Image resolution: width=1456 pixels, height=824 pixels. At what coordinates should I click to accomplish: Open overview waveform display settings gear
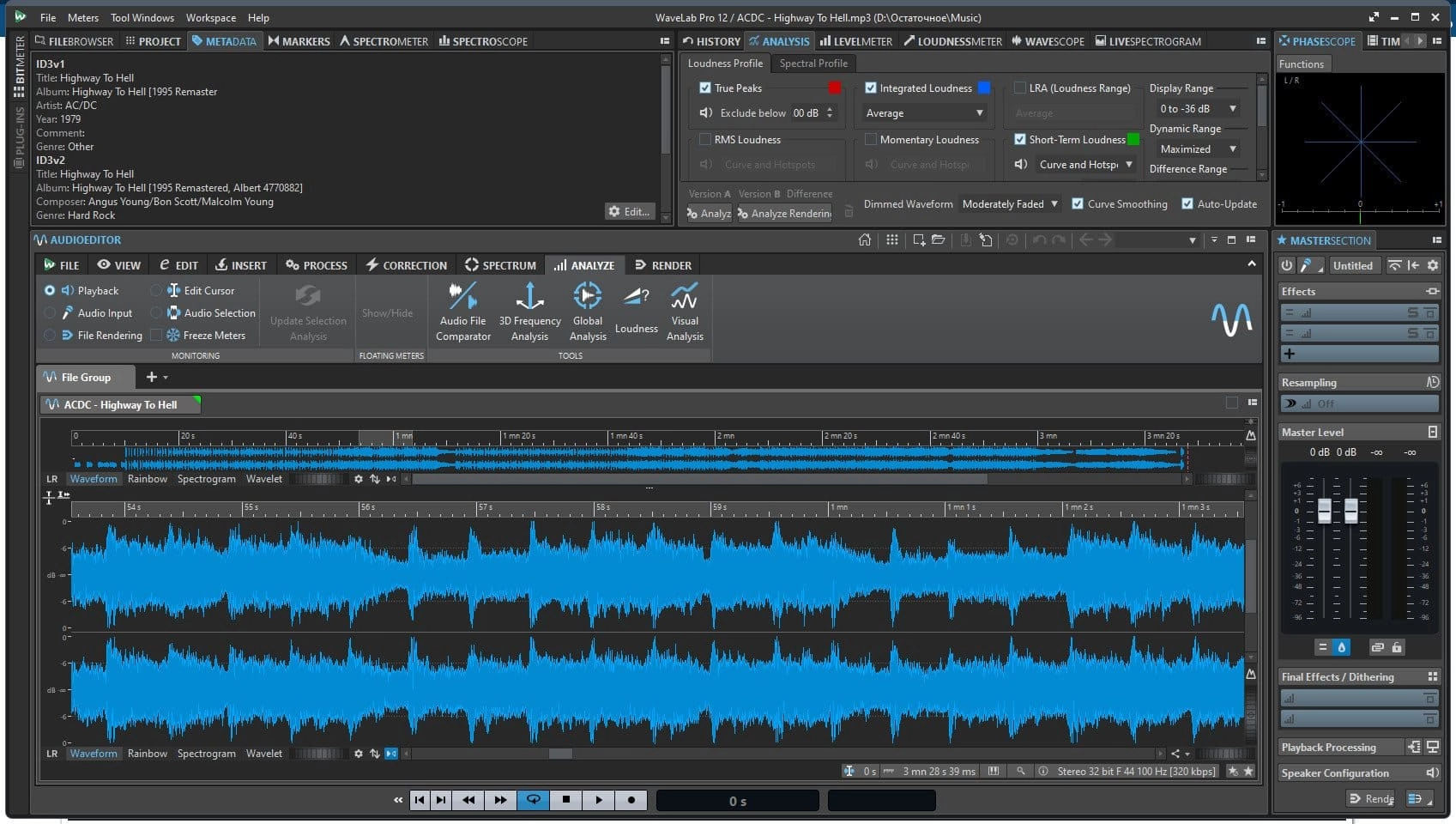pyautogui.click(x=359, y=479)
